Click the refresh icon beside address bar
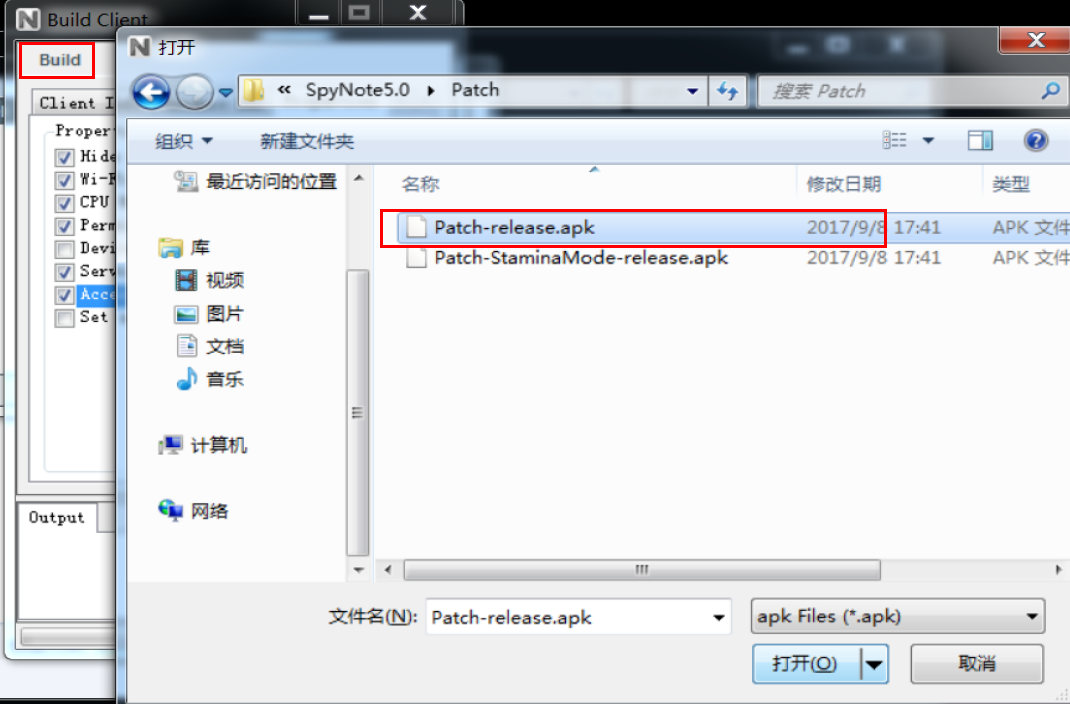Image resolution: width=1070 pixels, height=704 pixels. tap(727, 91)
